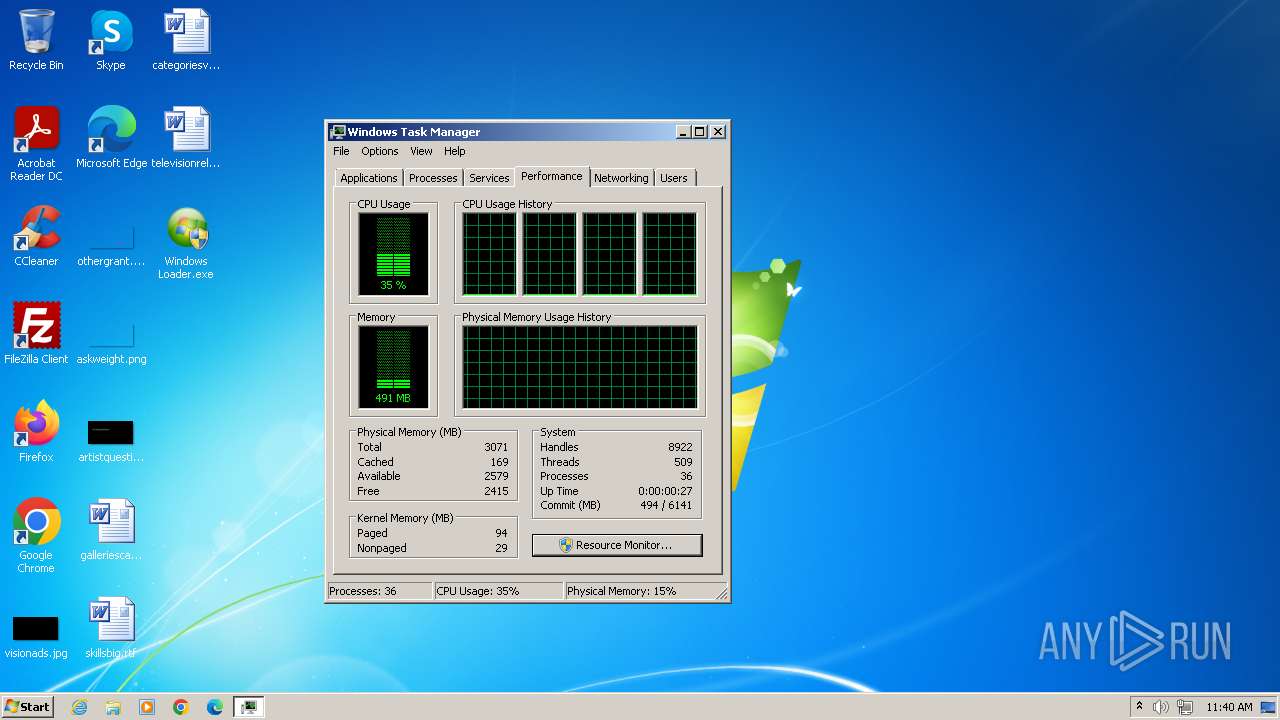The height and width of the screenshot is (720, 1280).
Task: Switch to the Services tab
Action: [489, 178]
